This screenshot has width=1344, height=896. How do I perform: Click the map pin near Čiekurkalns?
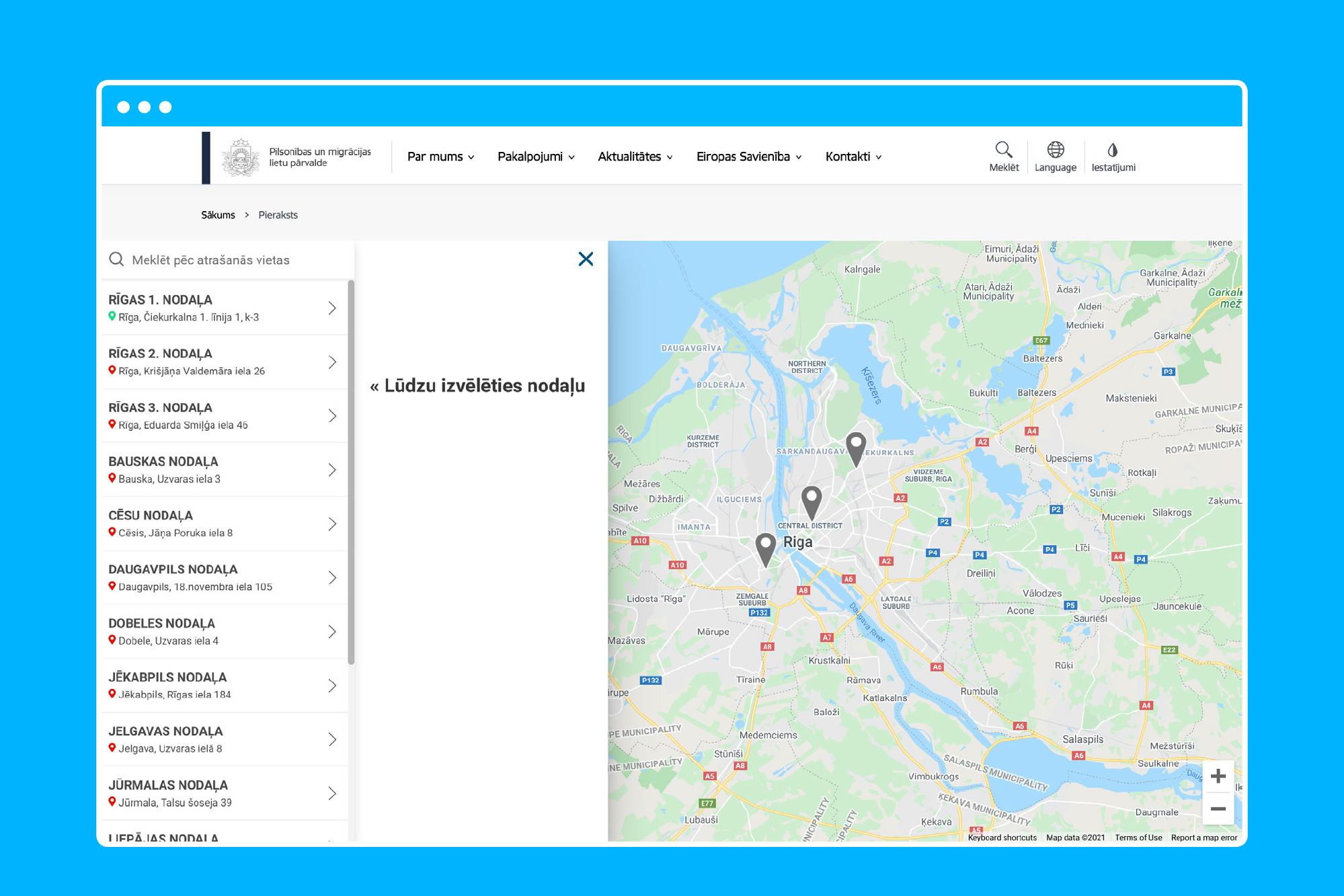(855, 447)
